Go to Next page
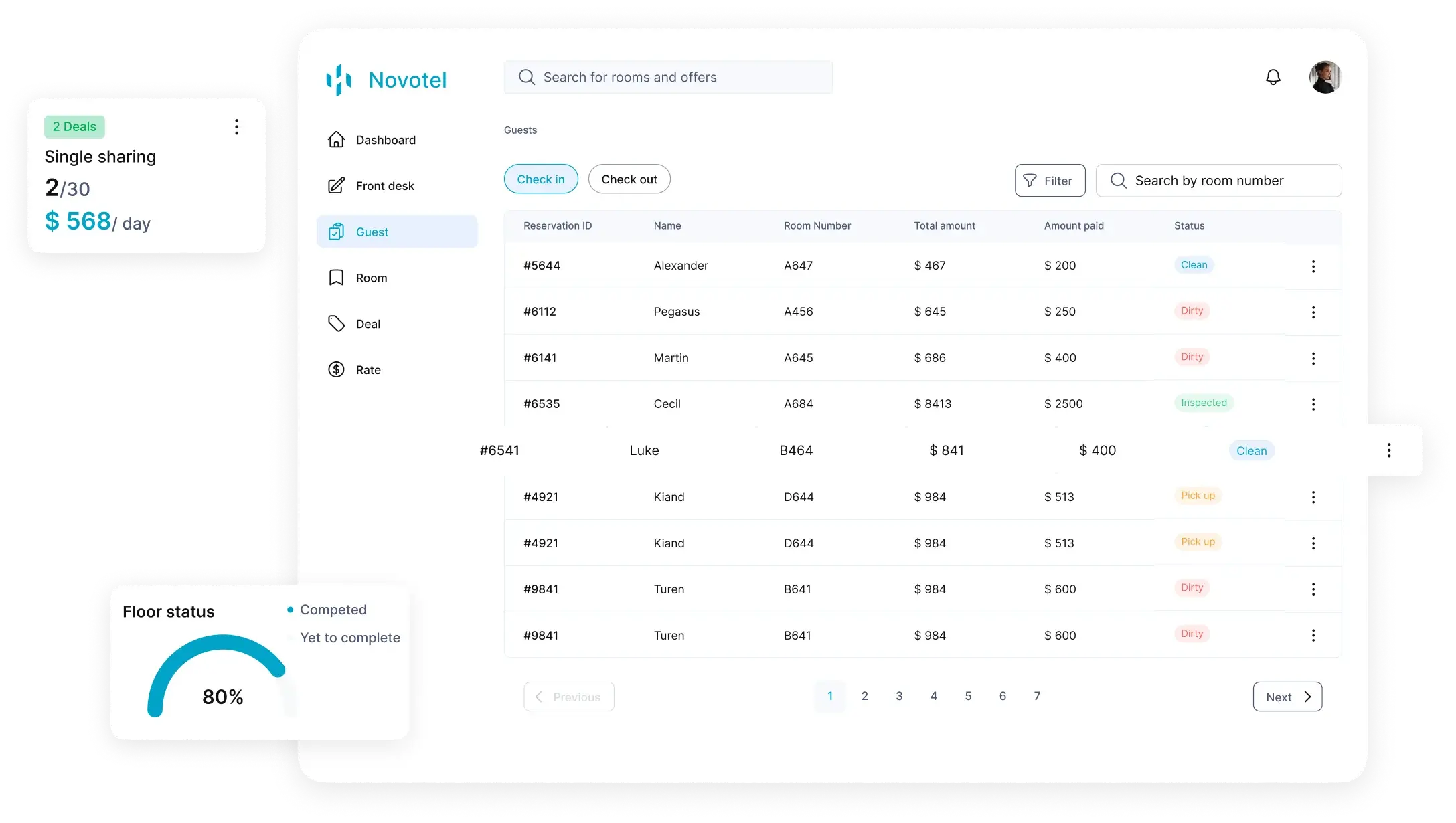Viewport: 1456px width, 823px height. [1287, 697]
